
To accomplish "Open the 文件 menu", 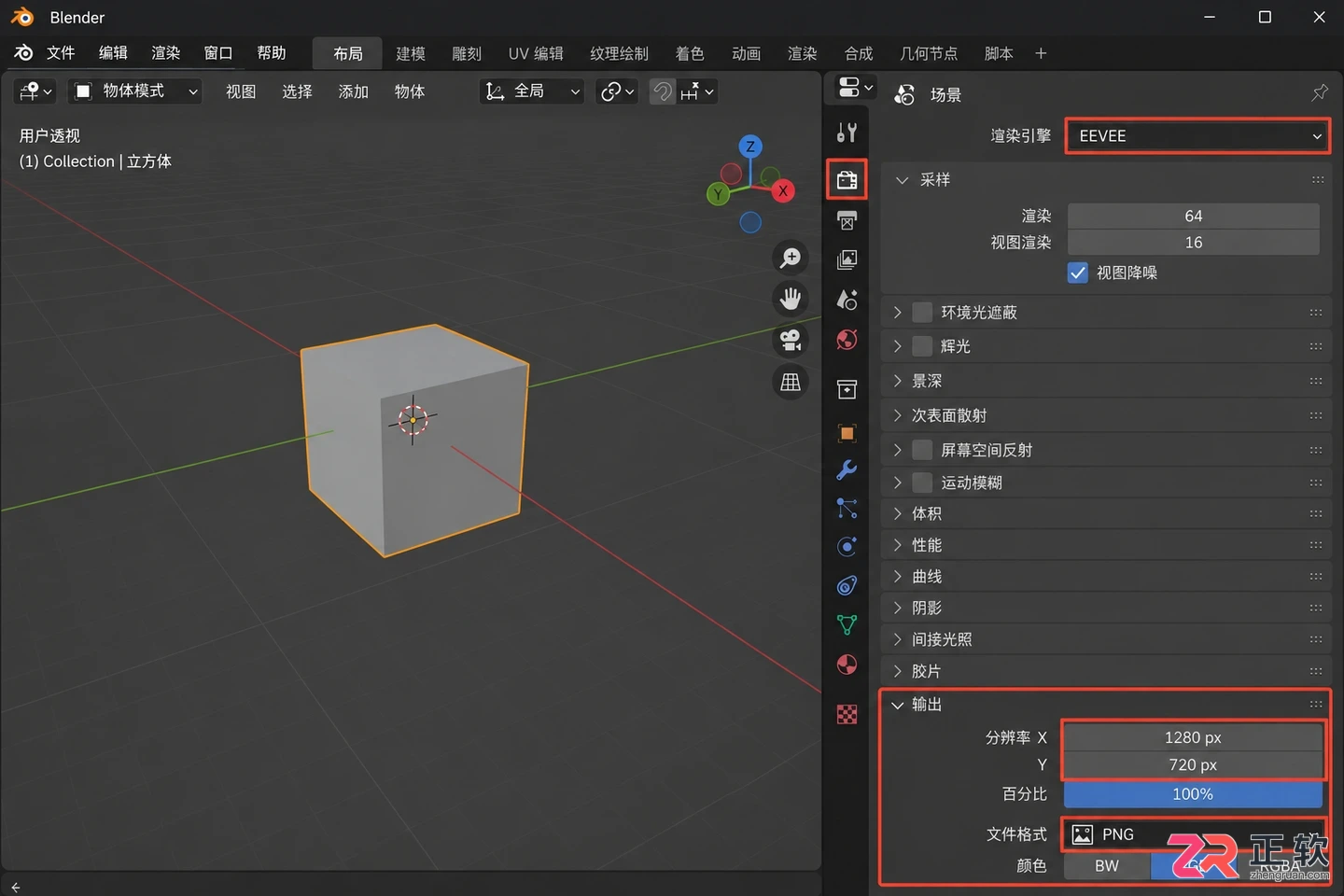I will 61,53.
